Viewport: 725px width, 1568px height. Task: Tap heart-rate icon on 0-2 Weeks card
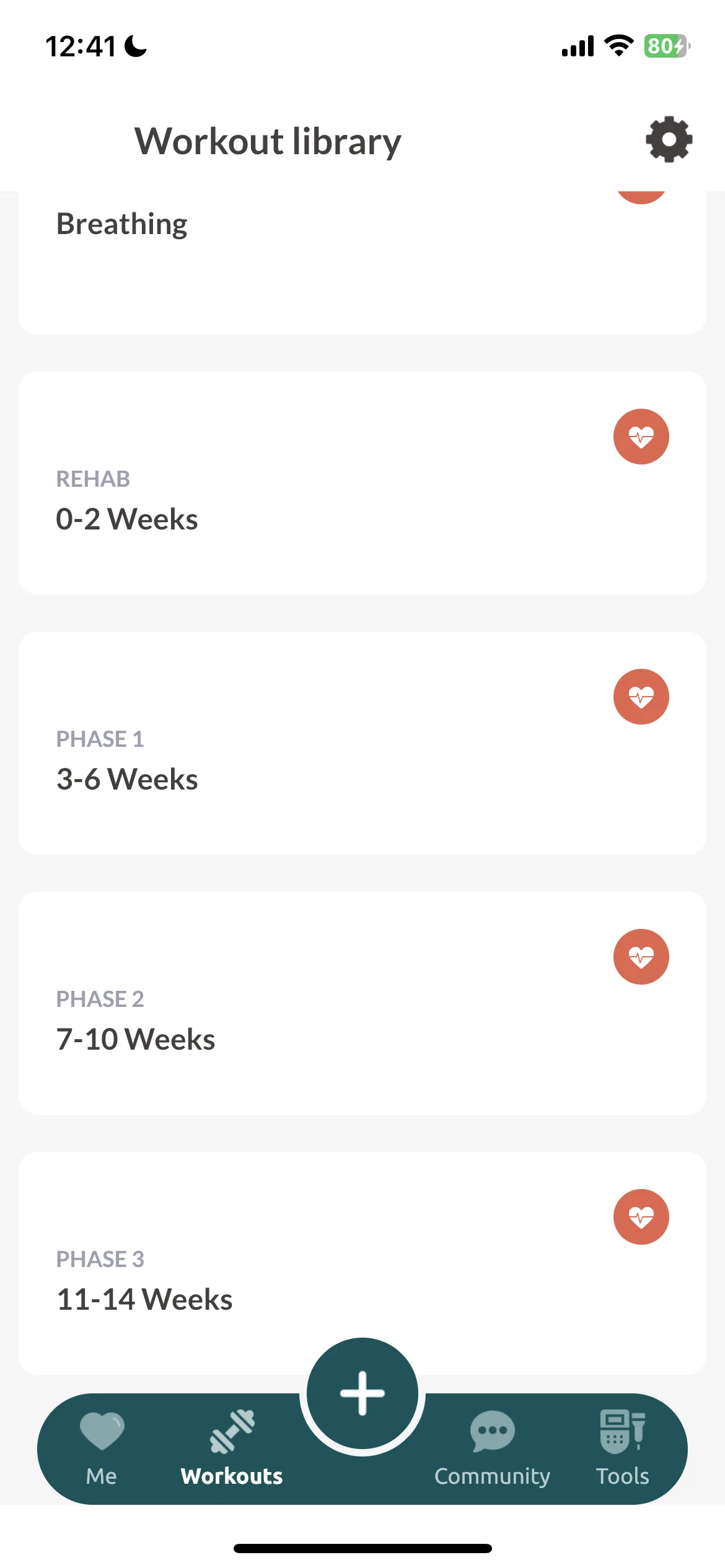[x=641, y=437]
